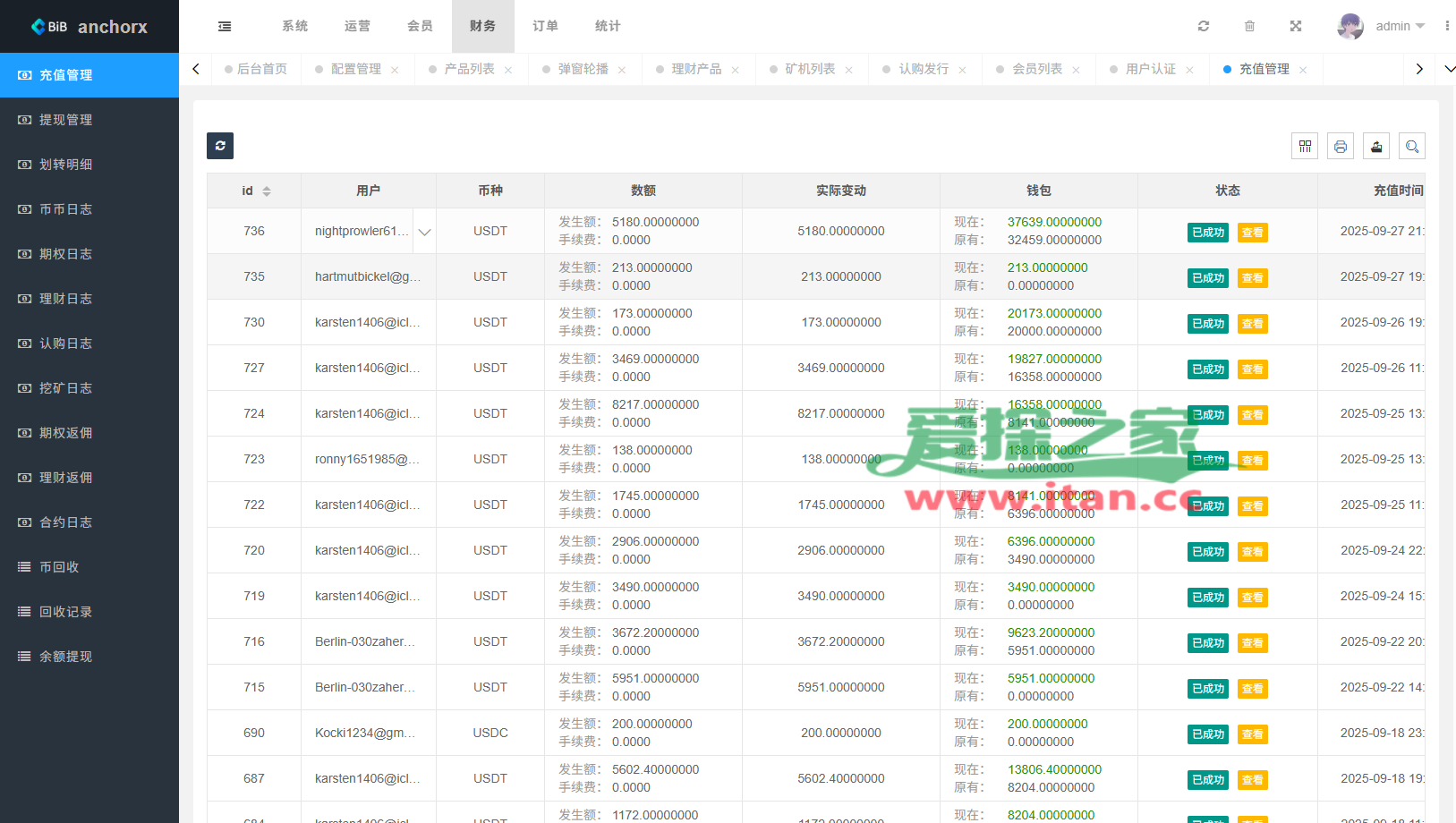Click 查看 button for record 736
Screen dimensions: 1456x823
(1252, 233)
